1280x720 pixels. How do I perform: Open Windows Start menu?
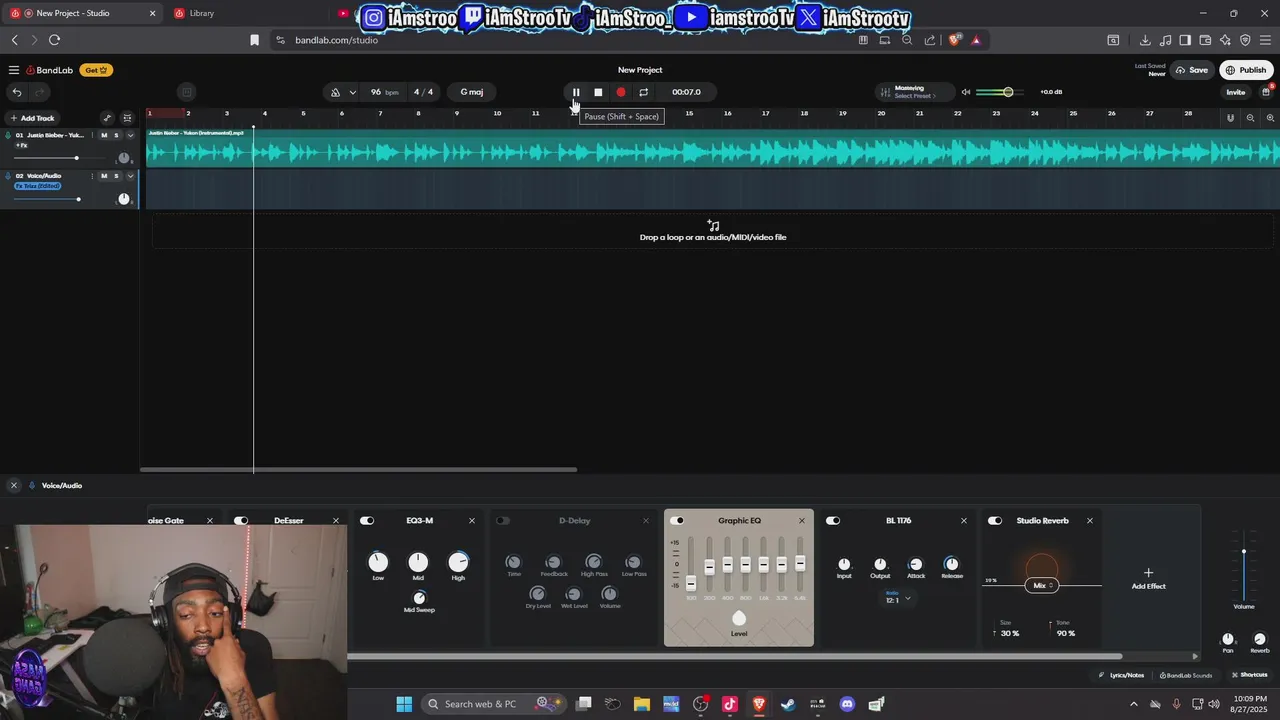(x=404, y=704)
